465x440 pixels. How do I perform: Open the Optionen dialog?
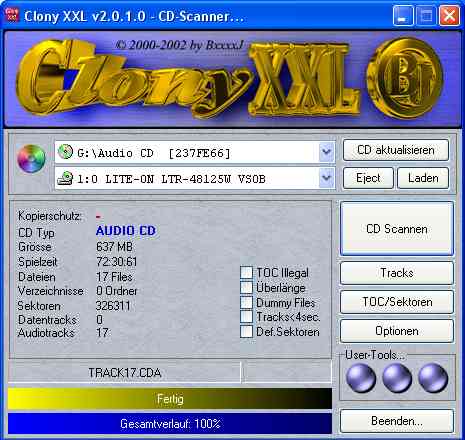click(x=397, y=331)
